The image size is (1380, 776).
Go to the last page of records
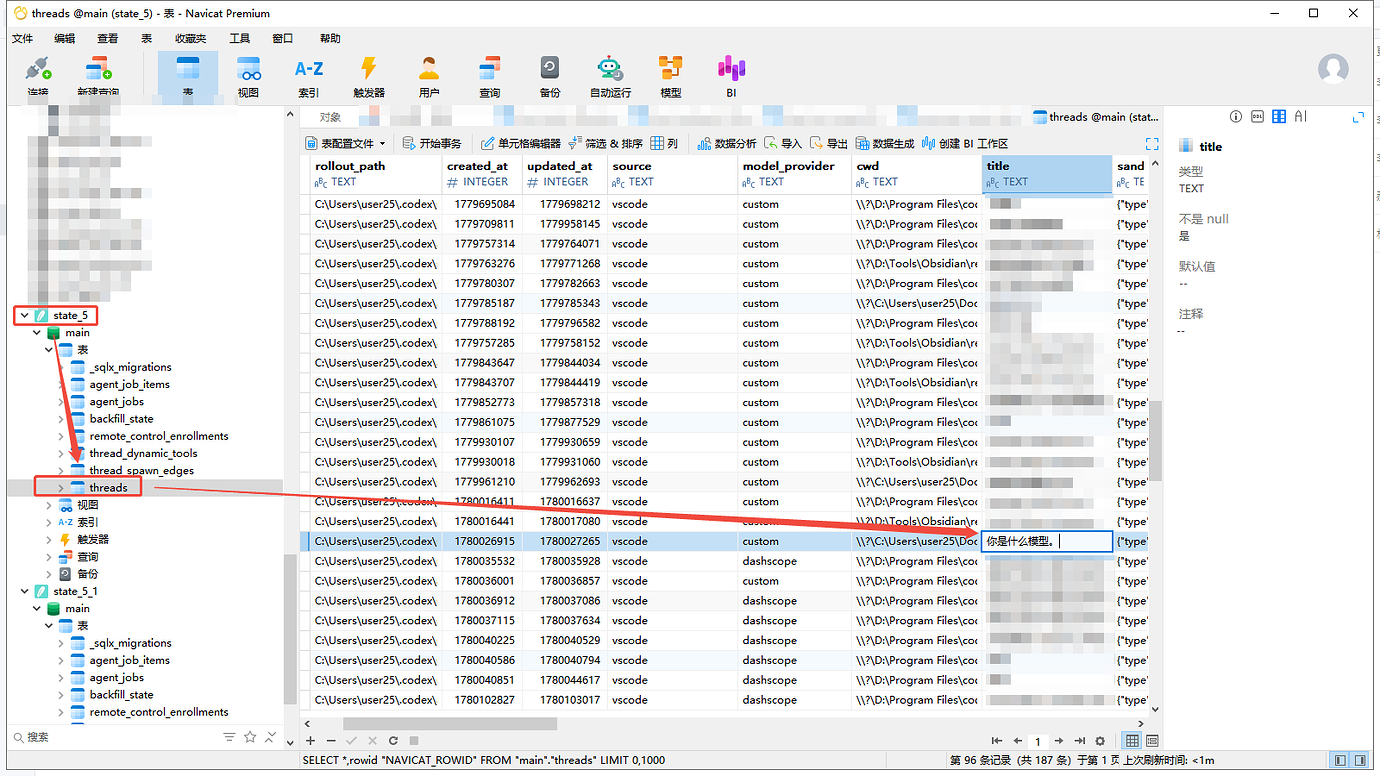coord(1079,741)
